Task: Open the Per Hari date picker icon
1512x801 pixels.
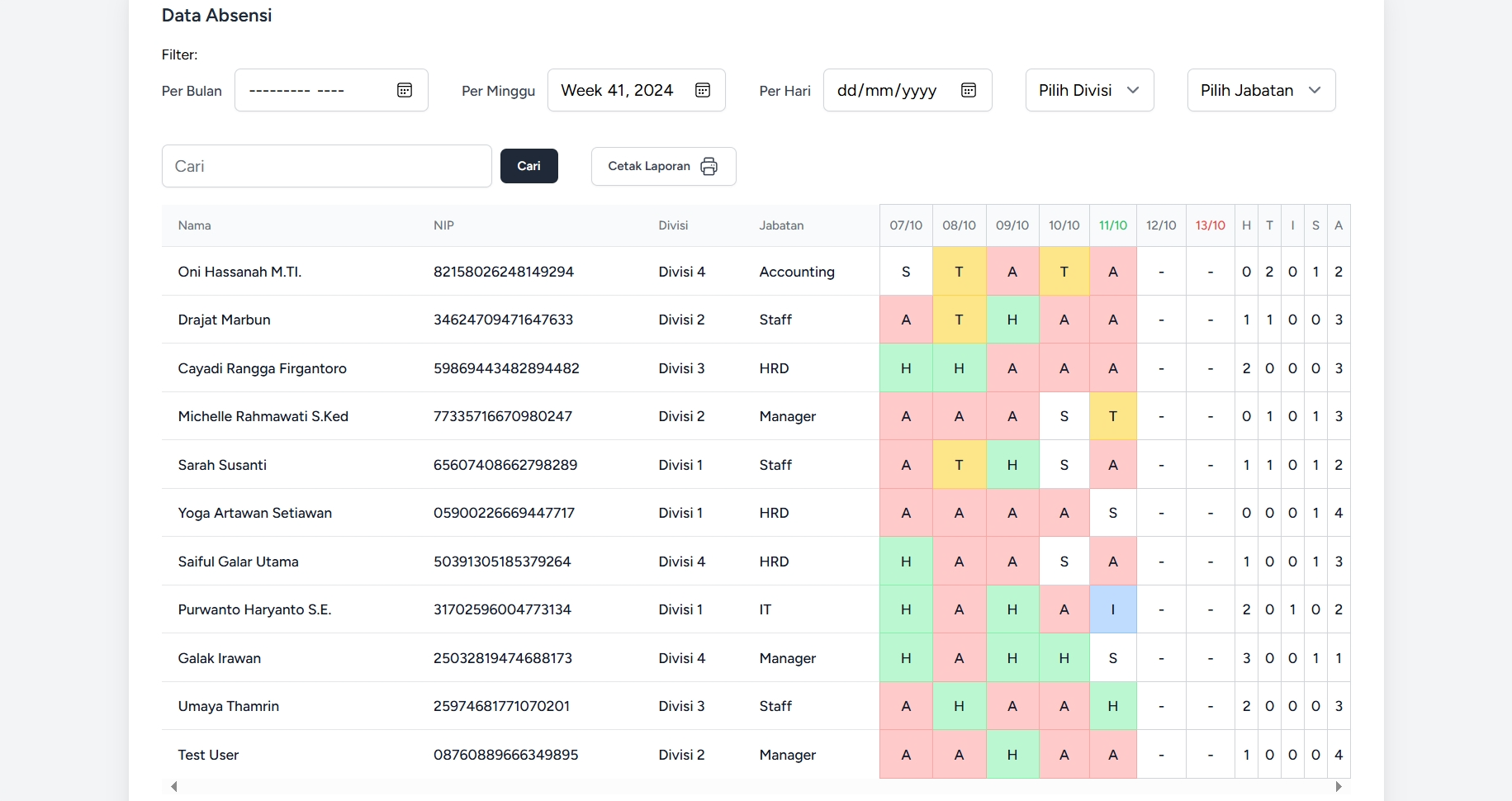Action: [x=969, y=90]
